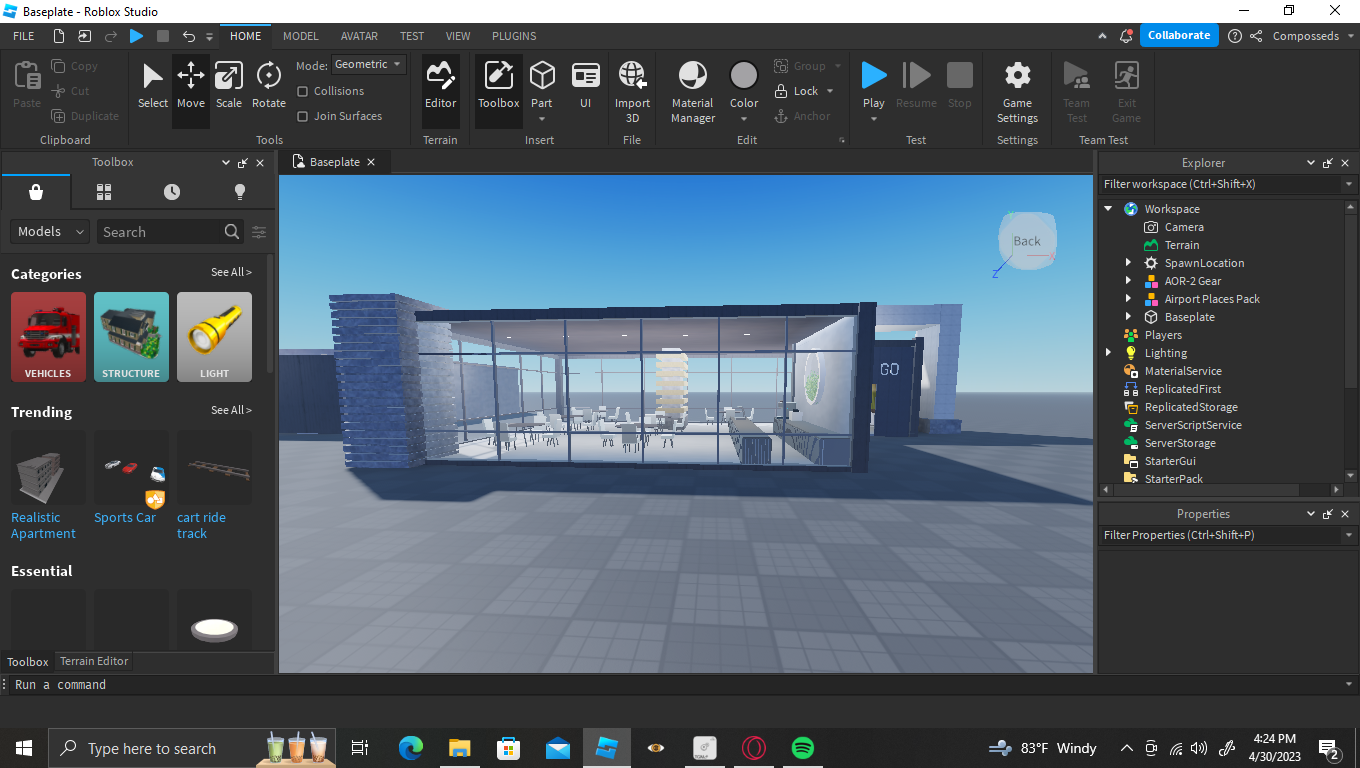This screenshot has height=768, width=1360.
Task: Expand AOR-2 Gear in Explorer
Action: pos(1129,281)
